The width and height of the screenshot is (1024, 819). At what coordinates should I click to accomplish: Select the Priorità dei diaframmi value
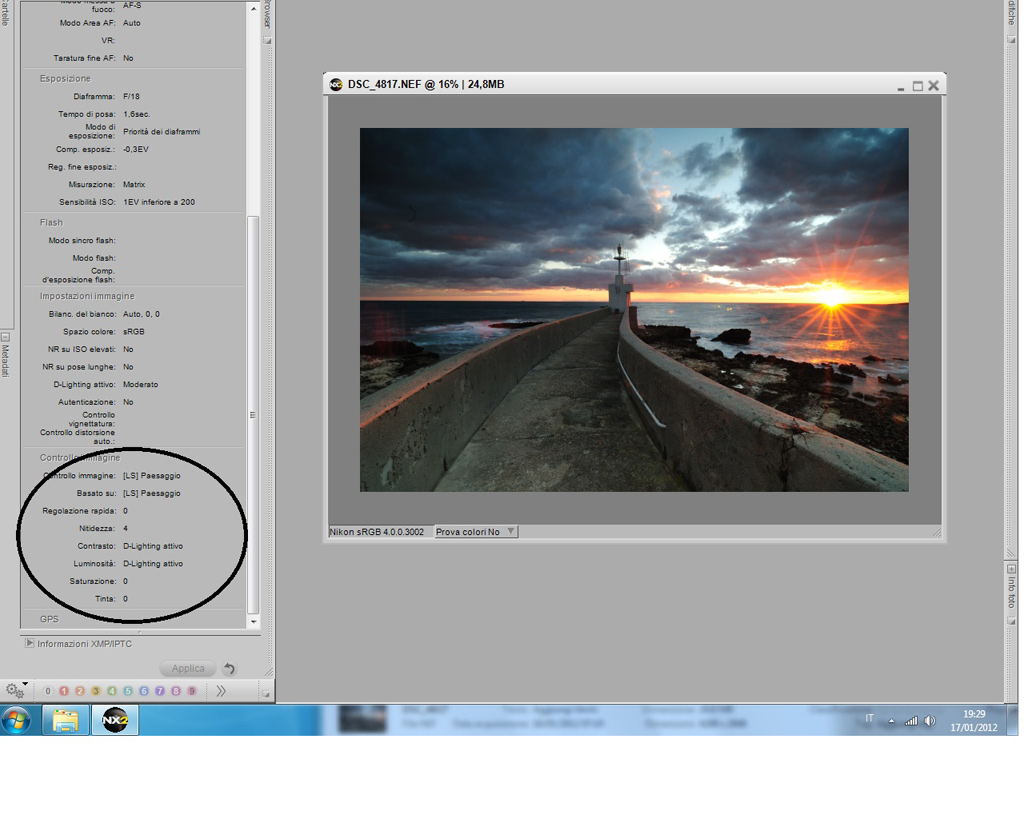pyautogui.click(x=161, y=131)
